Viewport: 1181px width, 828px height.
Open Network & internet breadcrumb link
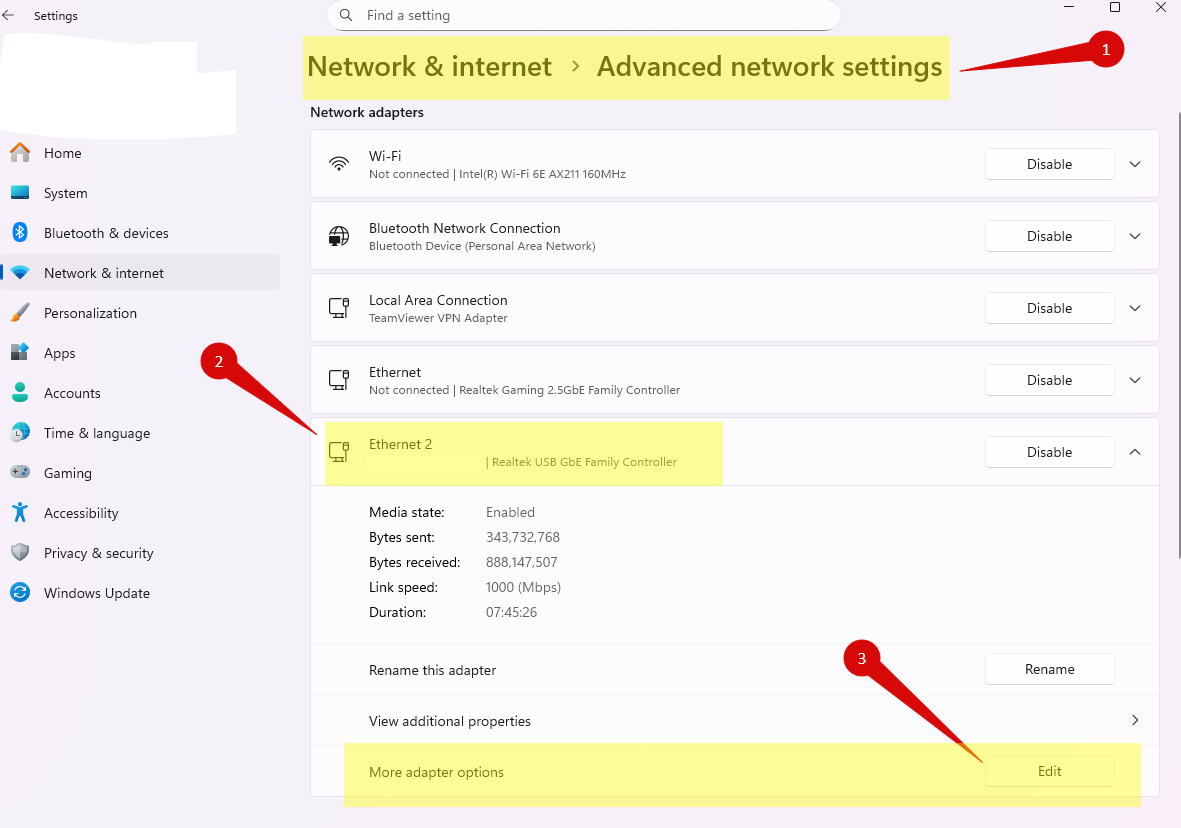(x=429, y=66)
